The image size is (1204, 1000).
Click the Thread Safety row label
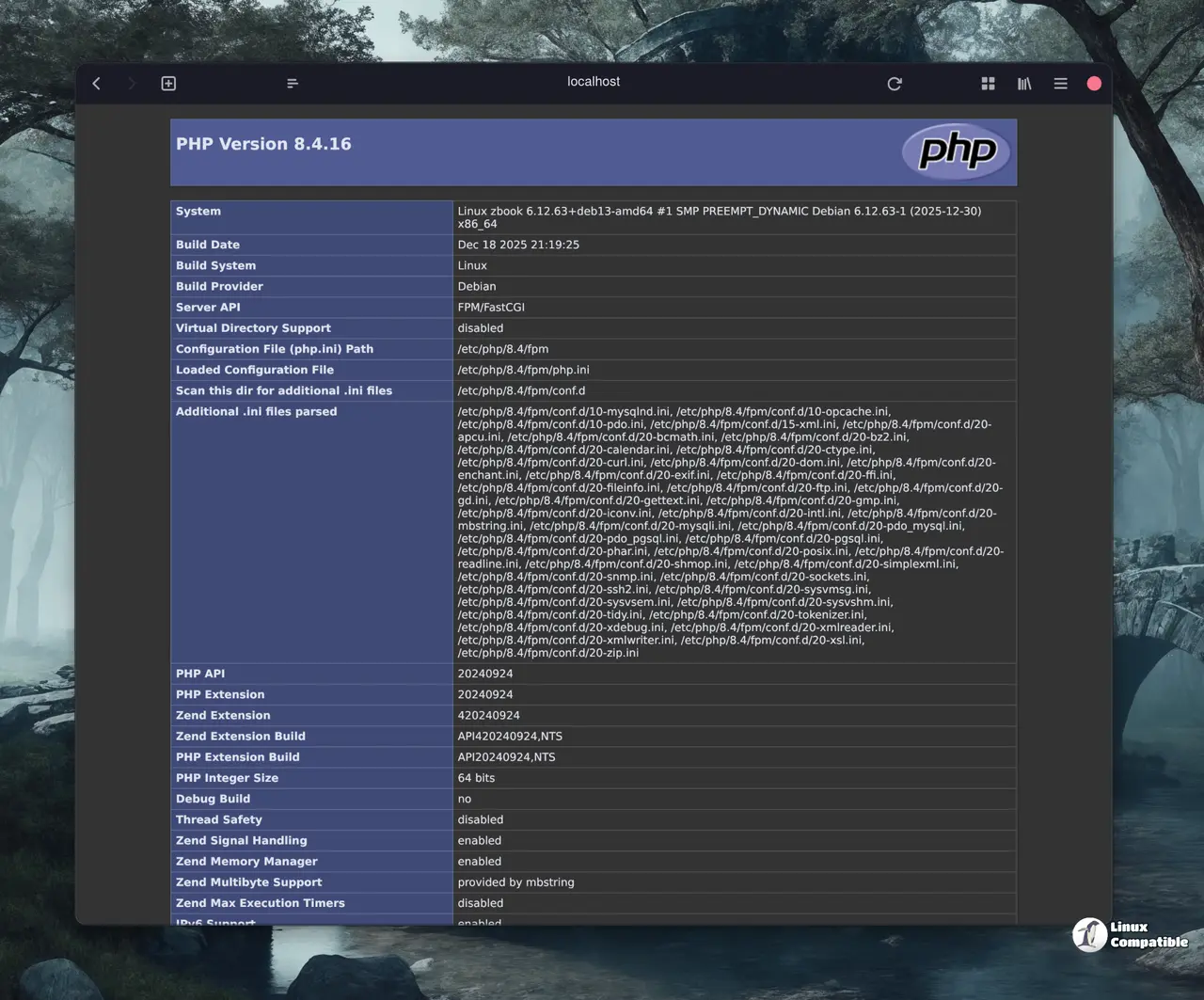pos(218,820)
